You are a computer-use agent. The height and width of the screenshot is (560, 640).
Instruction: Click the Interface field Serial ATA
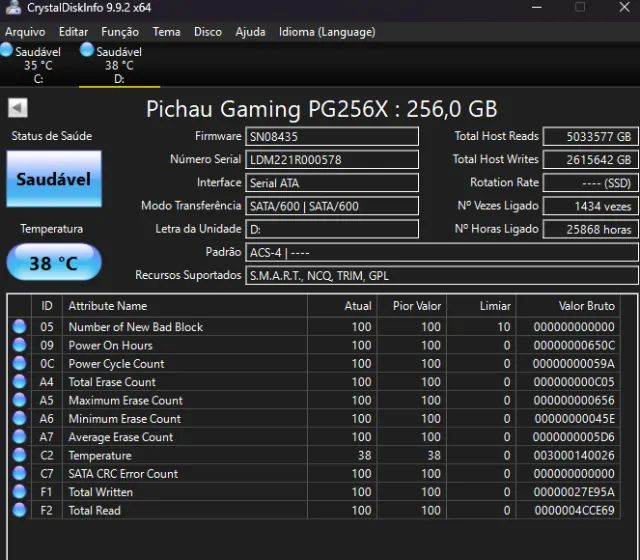tap(332, 183)
